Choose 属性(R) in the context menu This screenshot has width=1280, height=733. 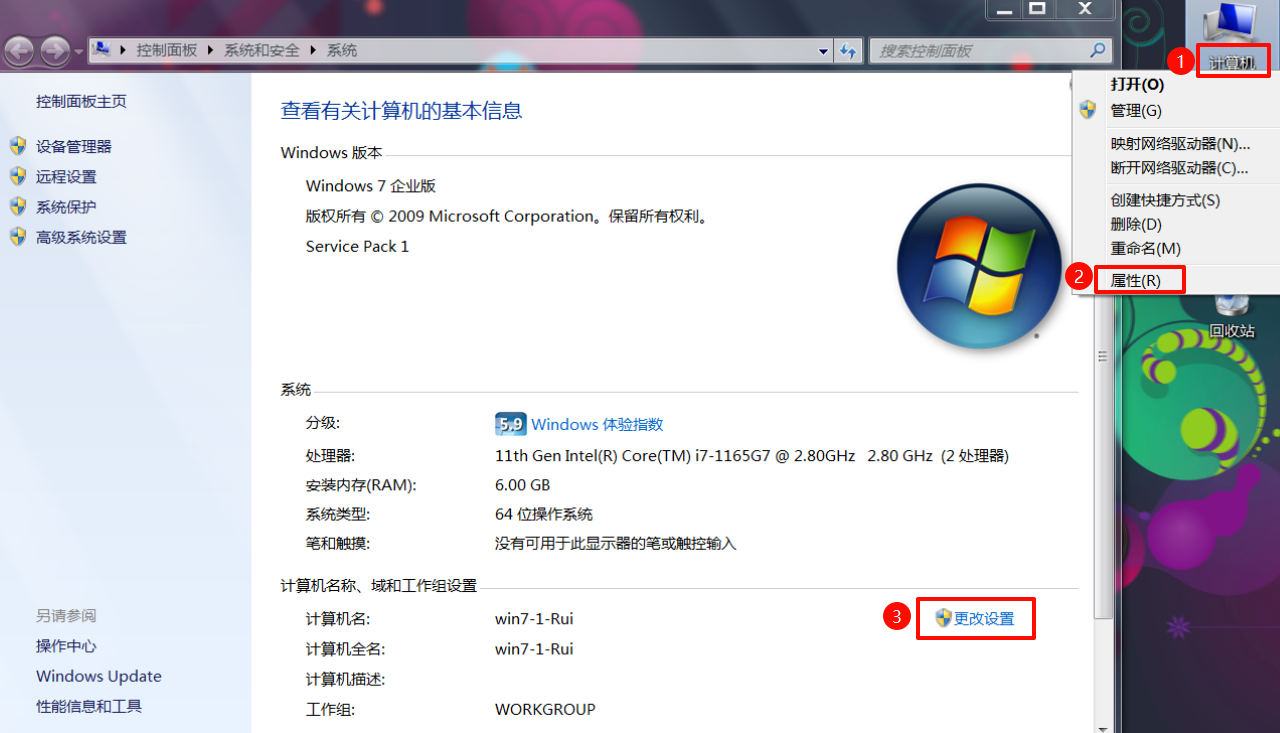[1136, 280]
